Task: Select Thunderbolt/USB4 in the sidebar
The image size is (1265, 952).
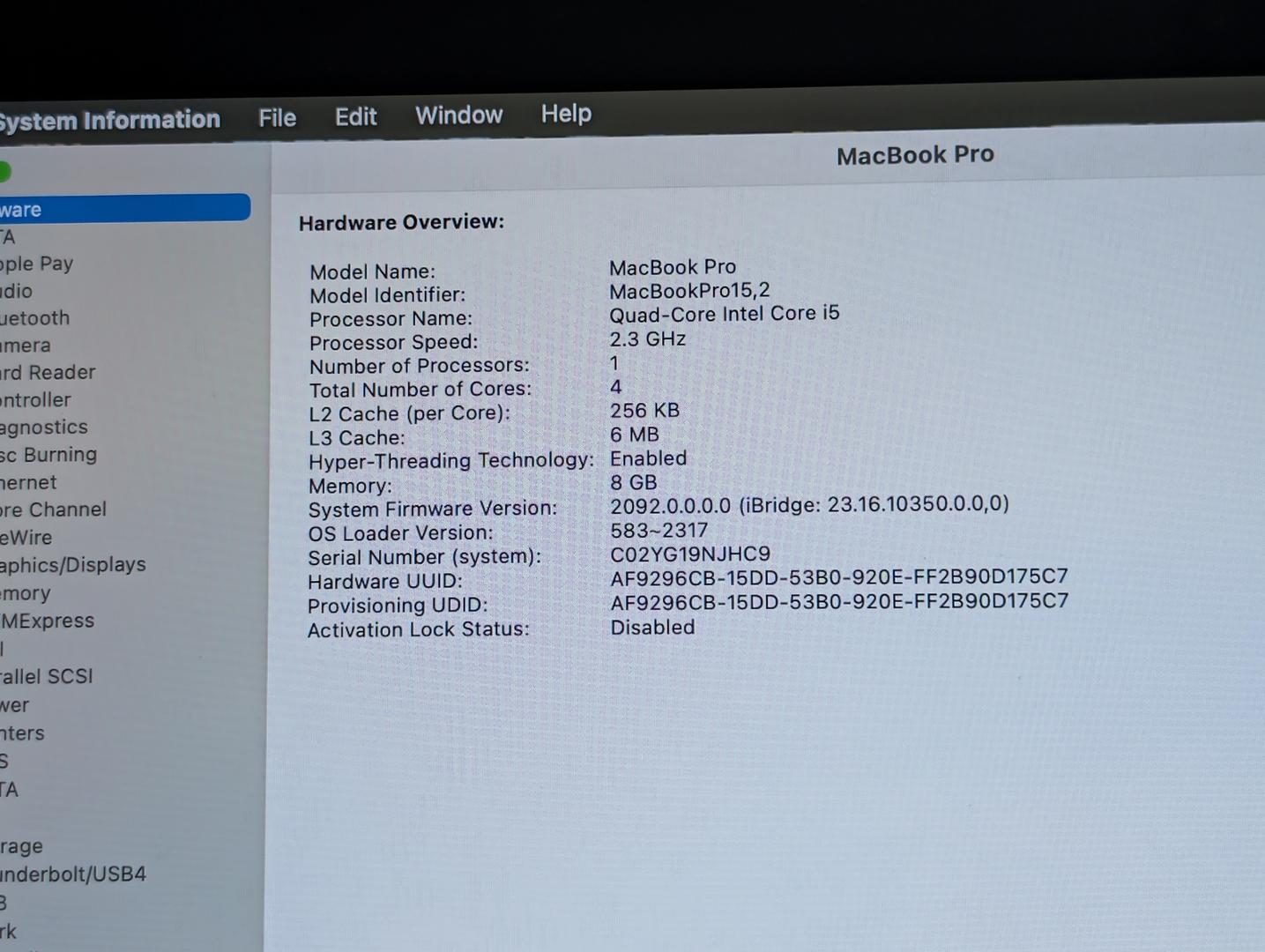Action: point(73,874)
